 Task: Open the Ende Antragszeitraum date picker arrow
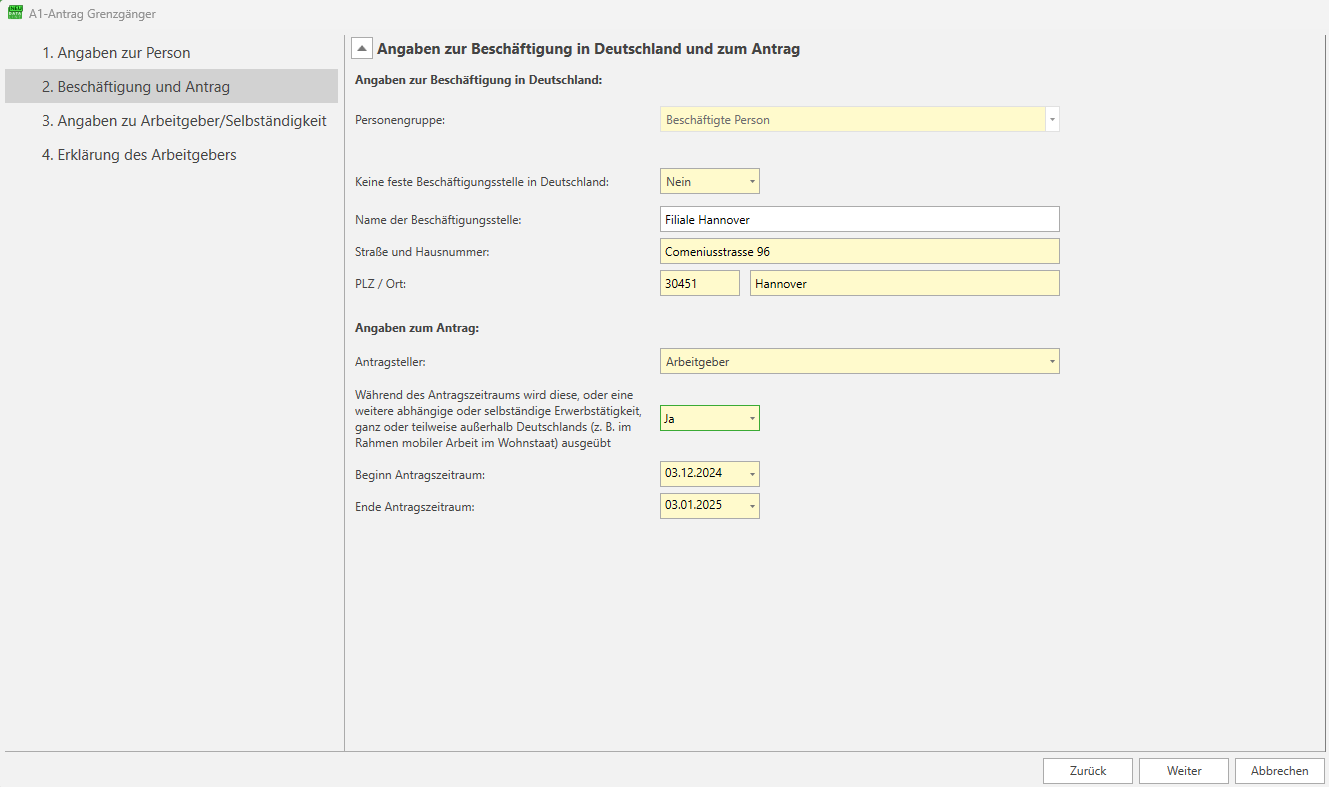[x=752, y=506]
